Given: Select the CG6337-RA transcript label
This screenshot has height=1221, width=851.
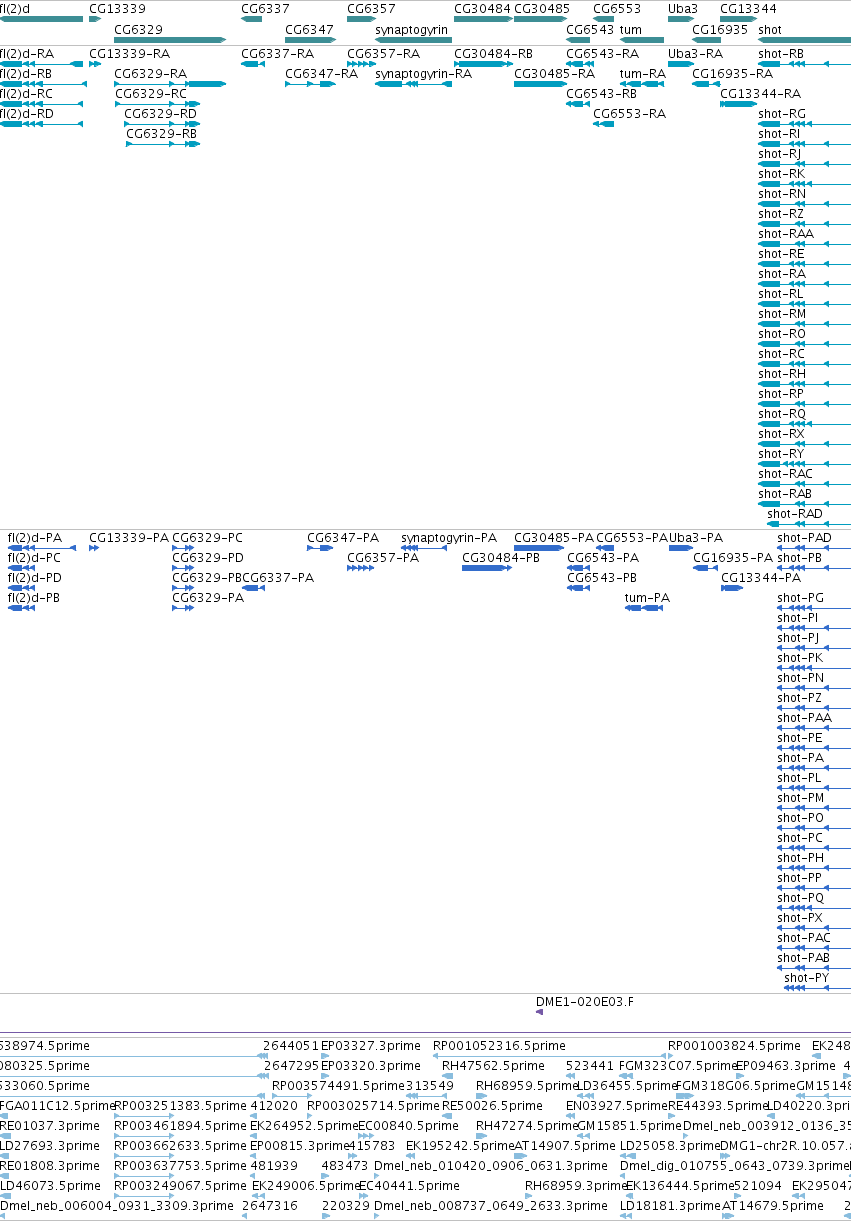Looking at the screenshot, I should click(277, 53).
